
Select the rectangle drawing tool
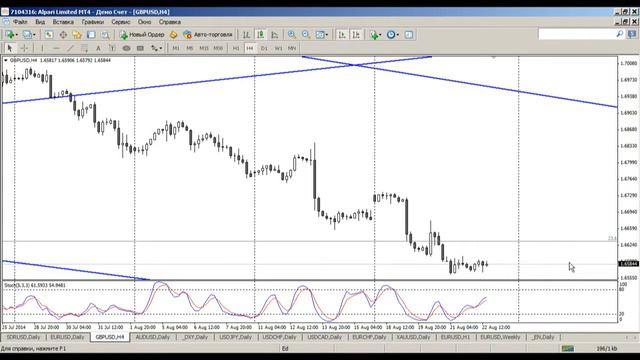pyautogui.click(x=140, y=48)
